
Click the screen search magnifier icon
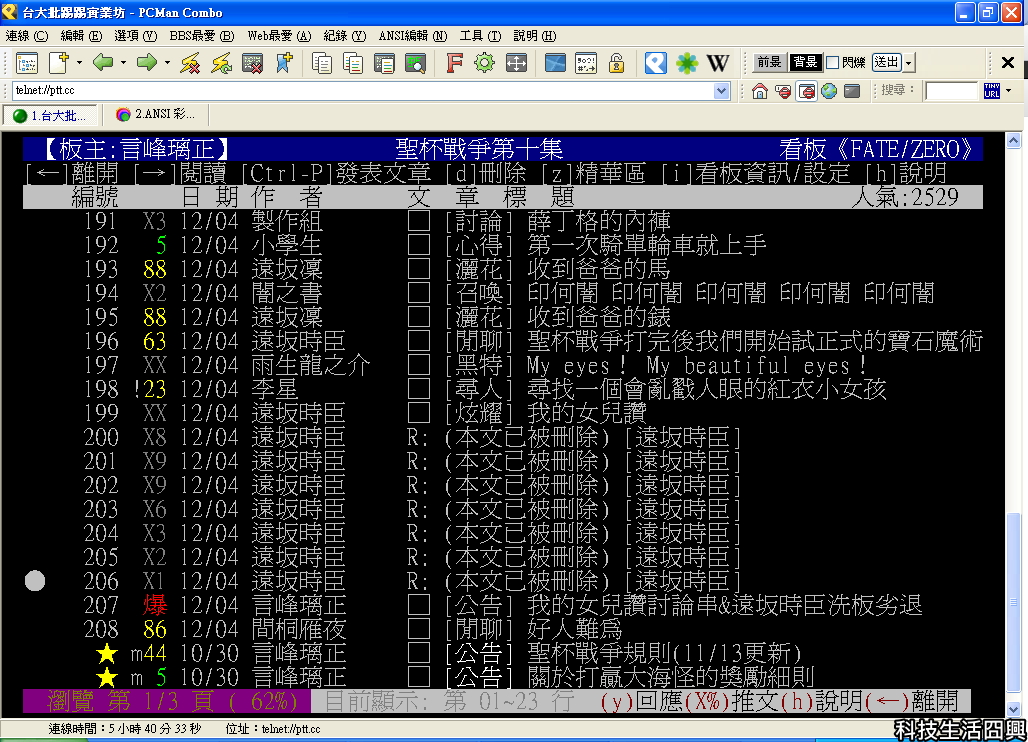(x=416, y=63)
